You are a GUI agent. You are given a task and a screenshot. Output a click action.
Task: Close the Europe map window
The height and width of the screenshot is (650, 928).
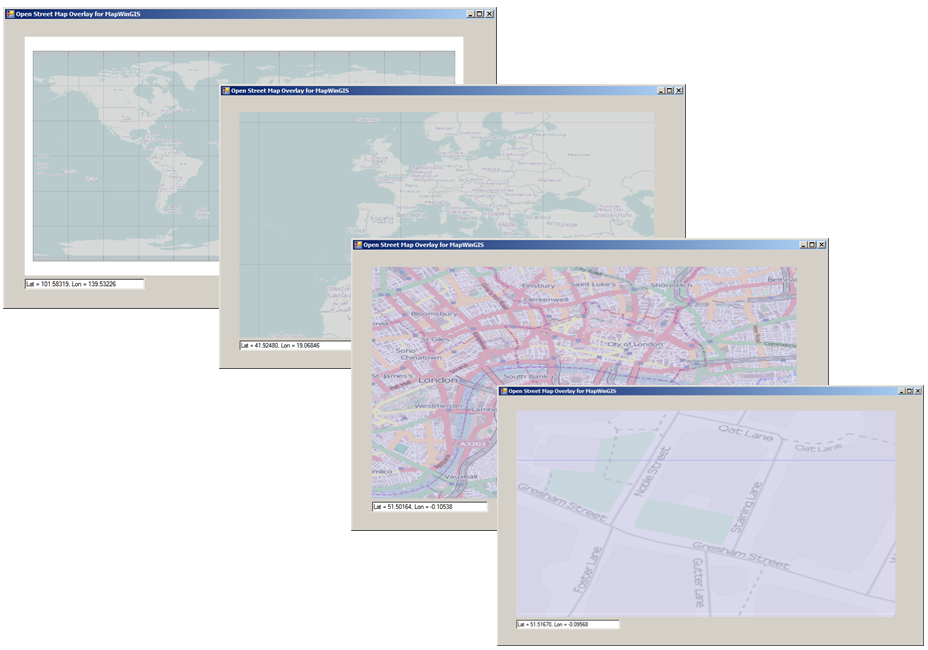click(679, 91)
